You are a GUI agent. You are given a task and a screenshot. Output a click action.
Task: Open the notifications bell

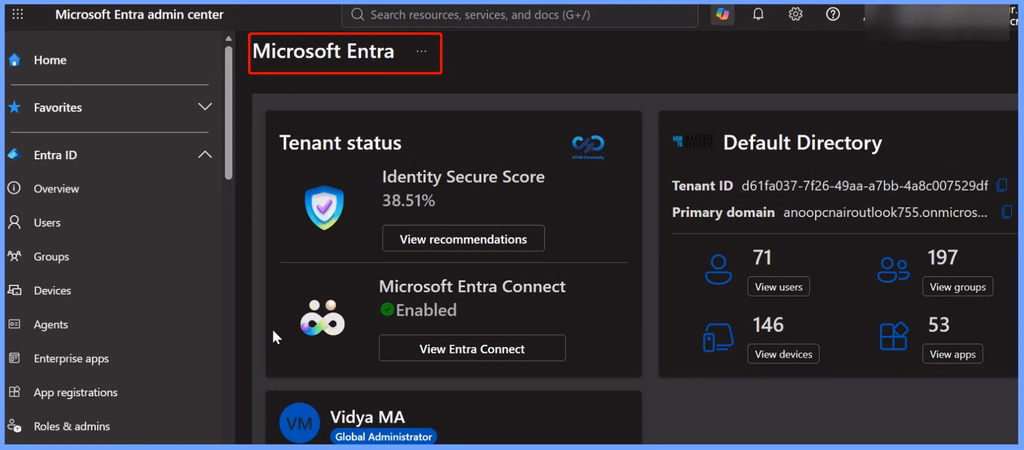point(758,14)
